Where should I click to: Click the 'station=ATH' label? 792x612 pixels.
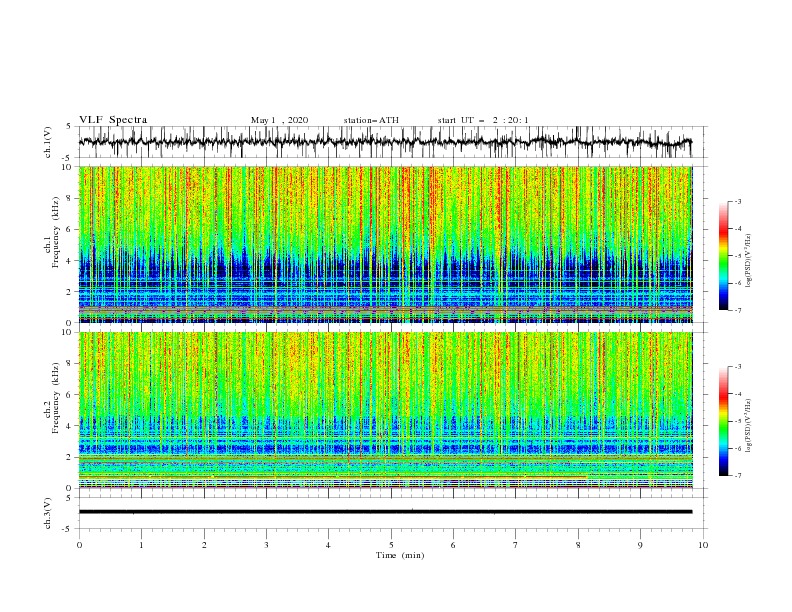[371, 120]
